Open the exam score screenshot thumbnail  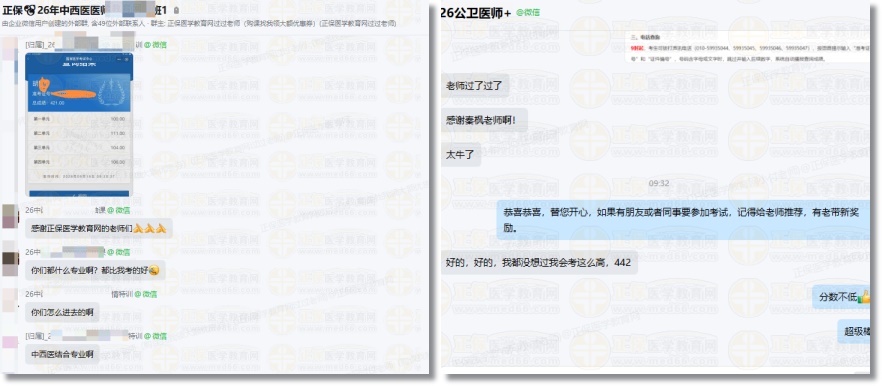point(78,125)
